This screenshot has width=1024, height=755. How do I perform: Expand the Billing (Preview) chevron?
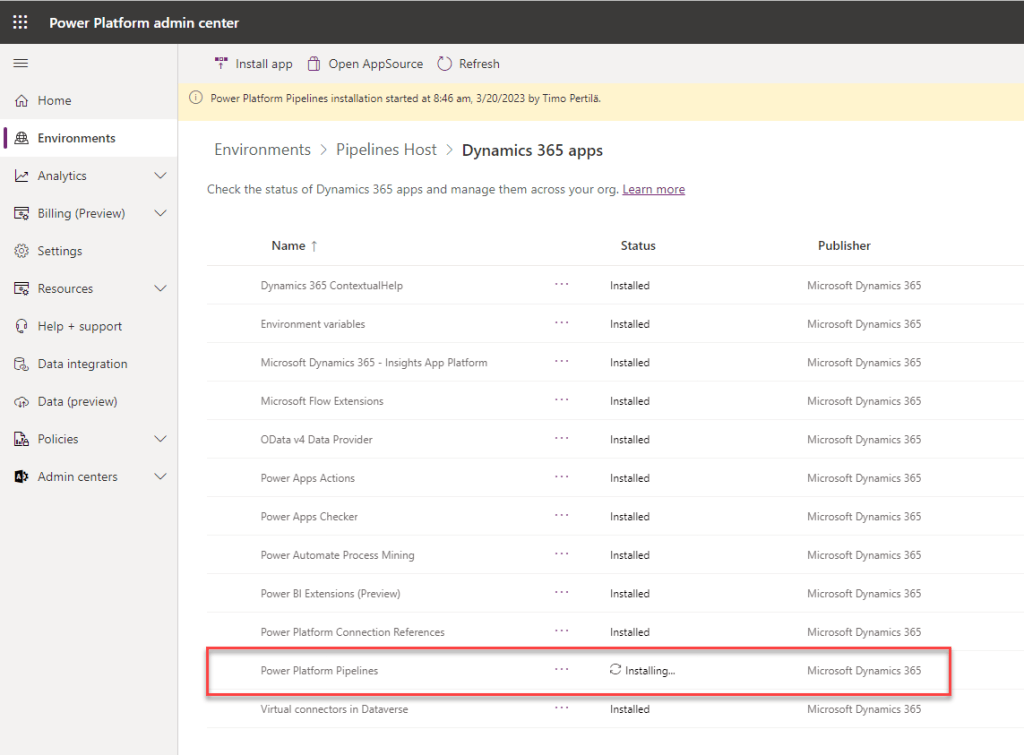pyautogui.click(x=160, y=213)
